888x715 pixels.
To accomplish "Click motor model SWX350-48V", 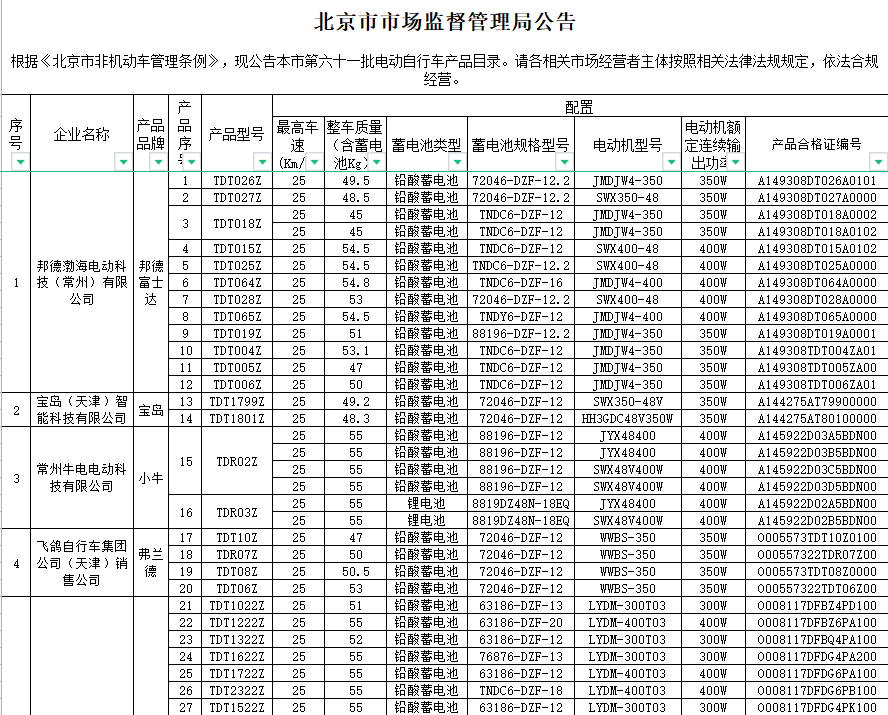I will coord(627,401).
